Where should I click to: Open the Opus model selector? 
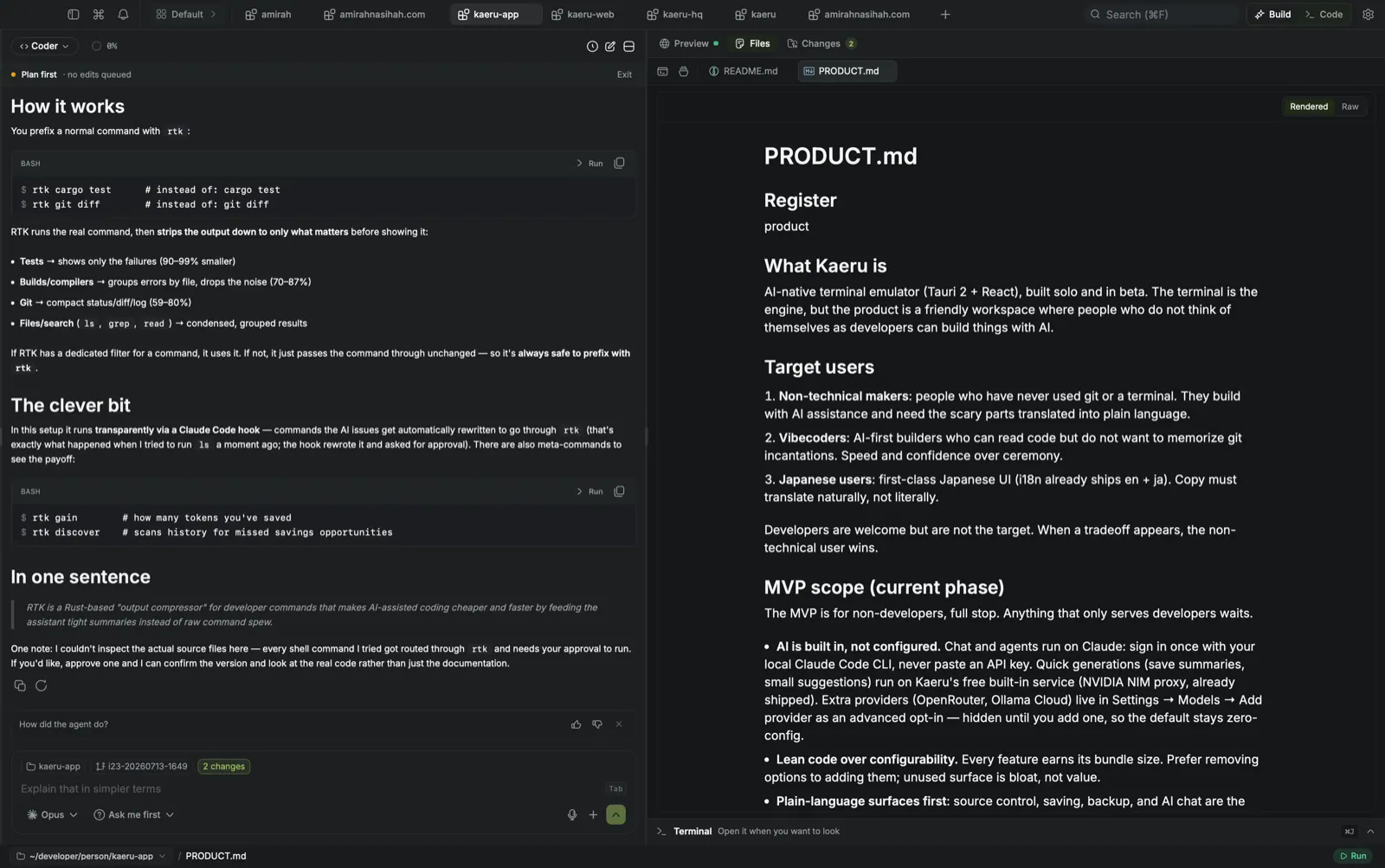click(52, 814)
